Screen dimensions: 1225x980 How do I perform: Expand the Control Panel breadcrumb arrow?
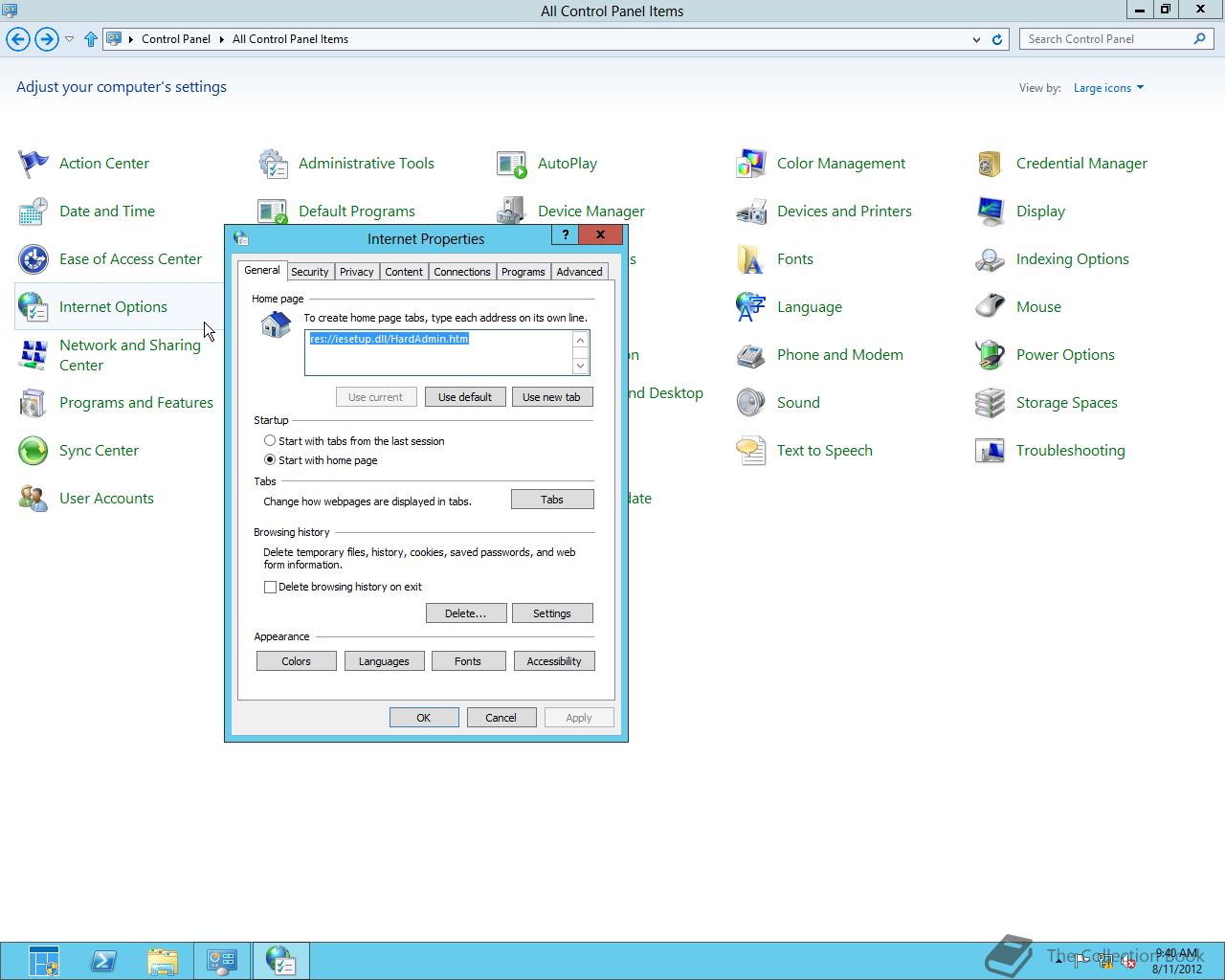(x=222, y=39)
